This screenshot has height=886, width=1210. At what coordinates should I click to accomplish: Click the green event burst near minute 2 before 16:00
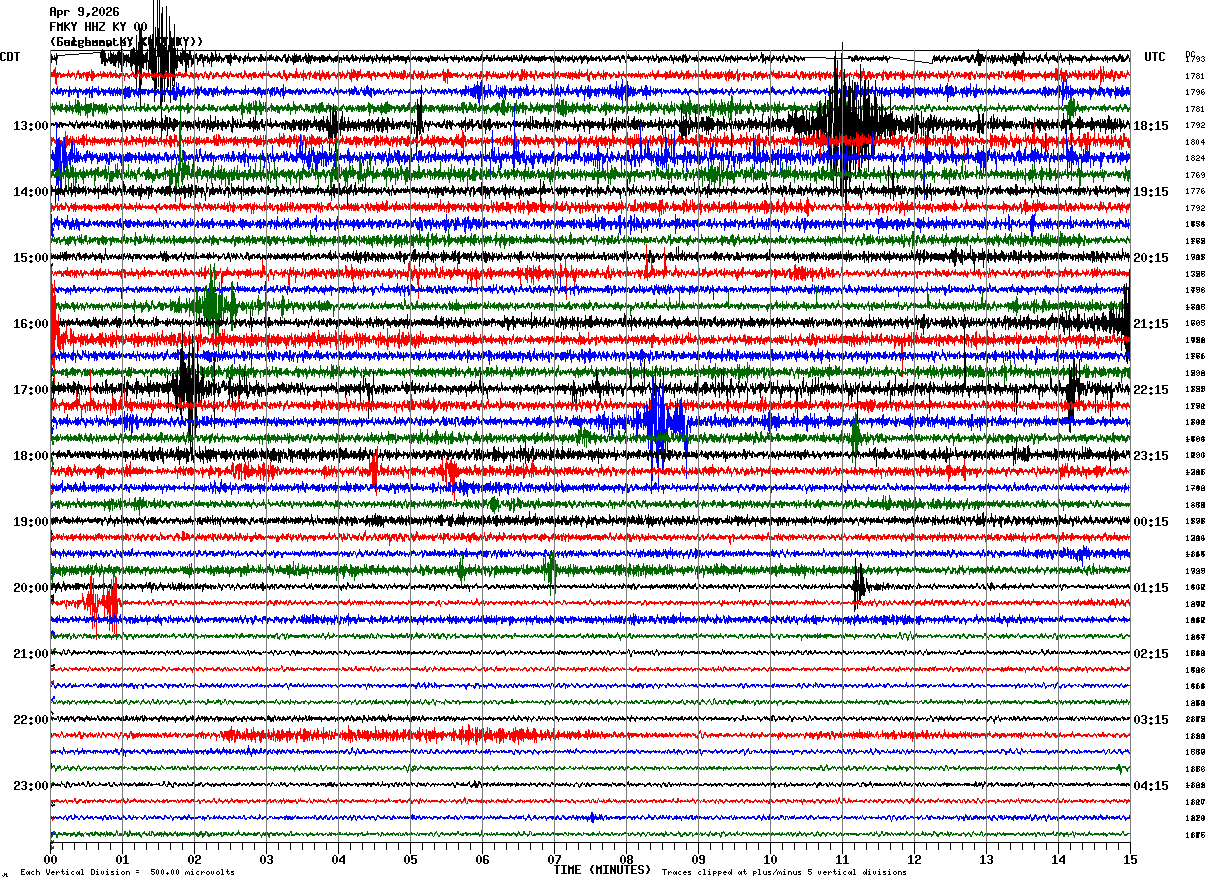212,304
